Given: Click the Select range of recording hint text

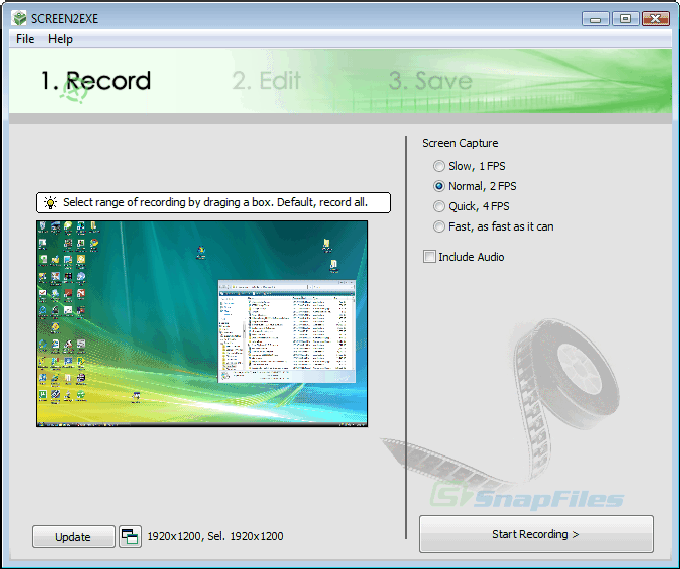Looking at the screenshot, I should [216, 202].
